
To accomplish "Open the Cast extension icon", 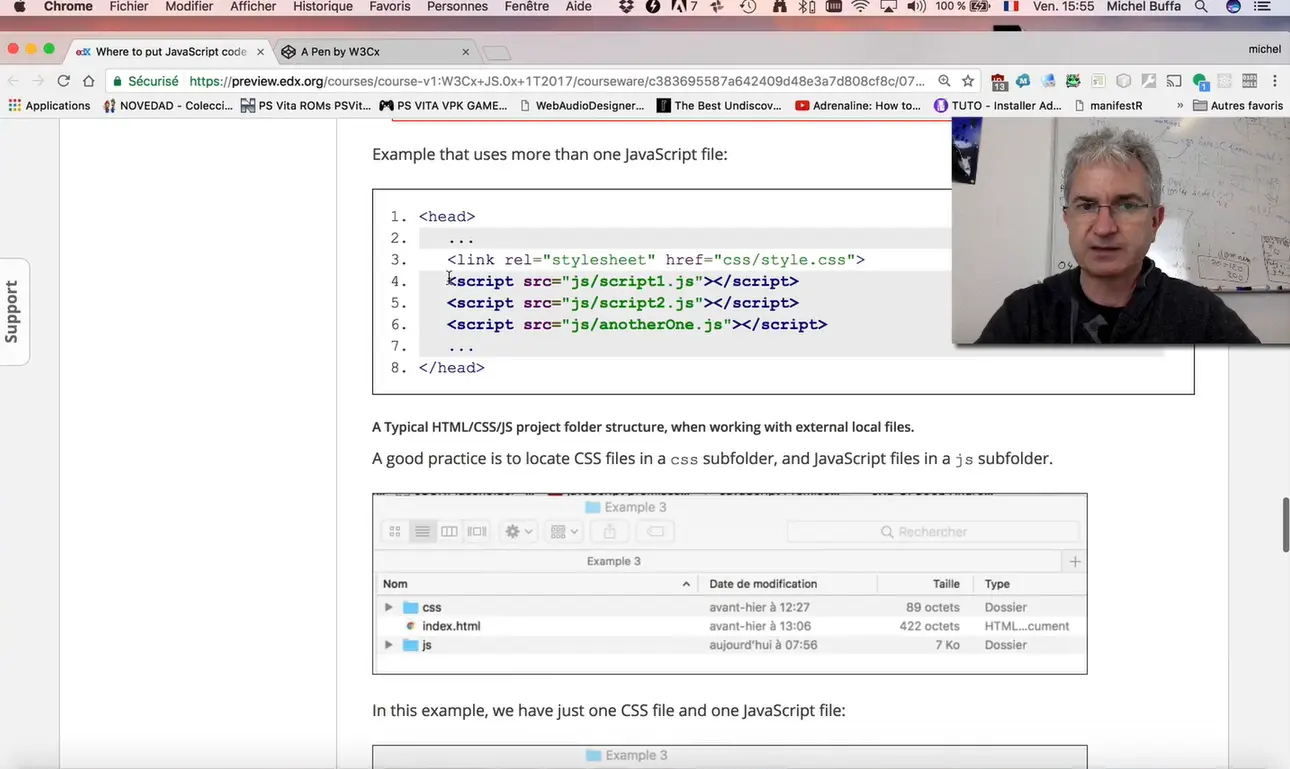I will 1174,81.
